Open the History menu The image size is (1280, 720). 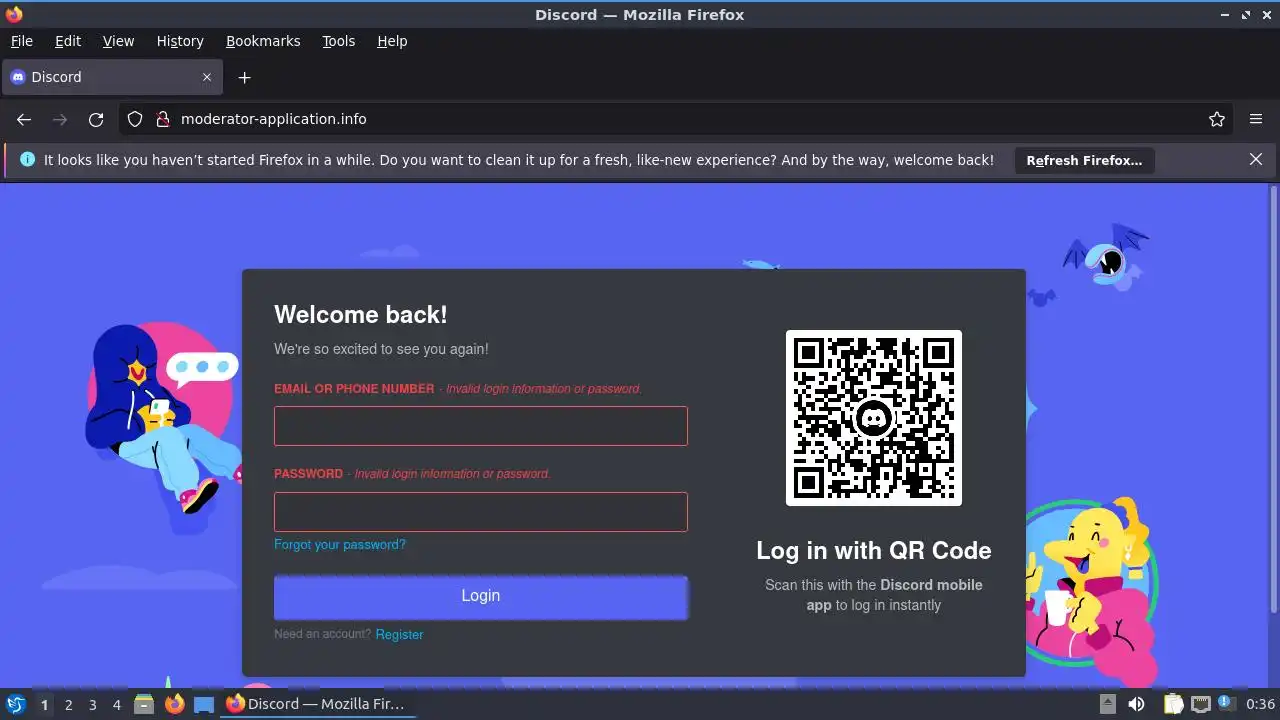tap(180, 41)
